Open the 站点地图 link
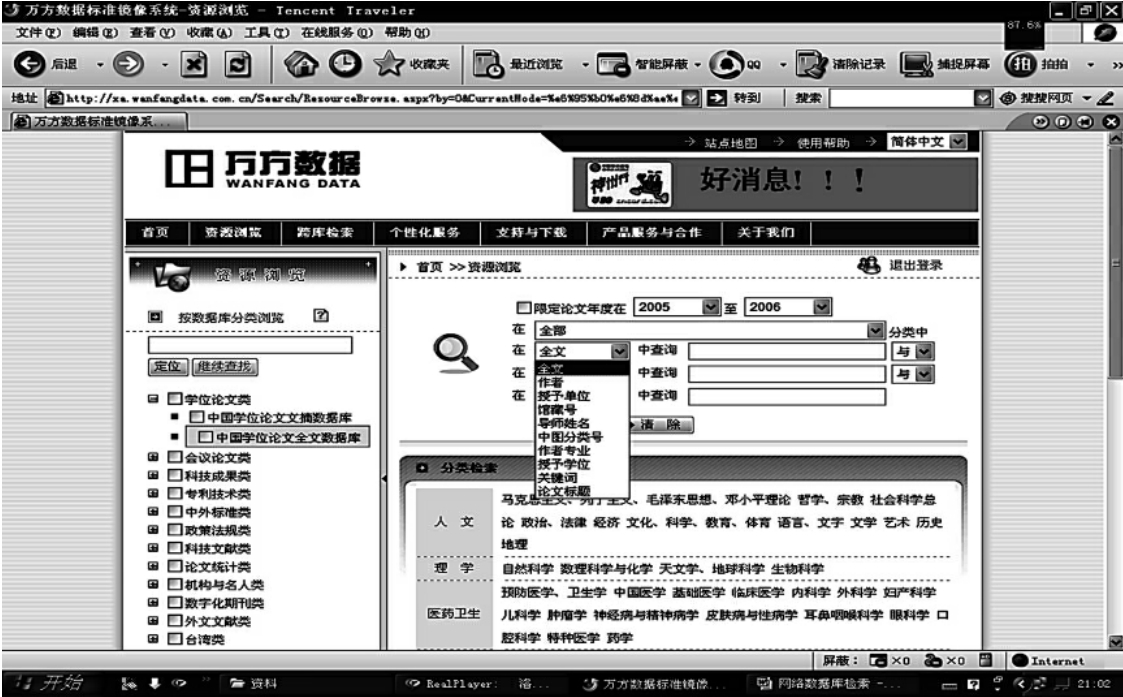This screenshot has height=697, width=1123. [x=730, y=143]
